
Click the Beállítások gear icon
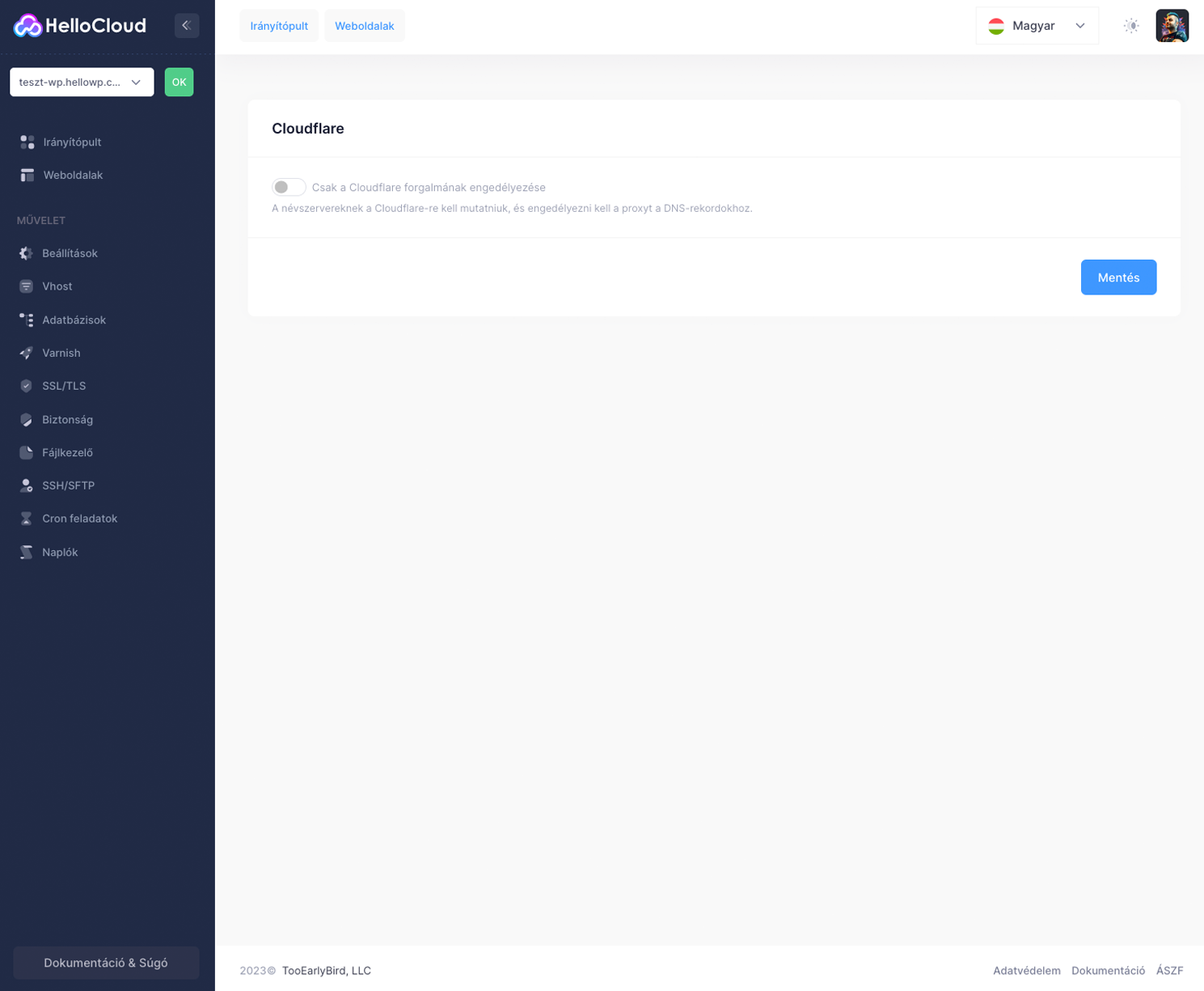(x=27, y=253)
